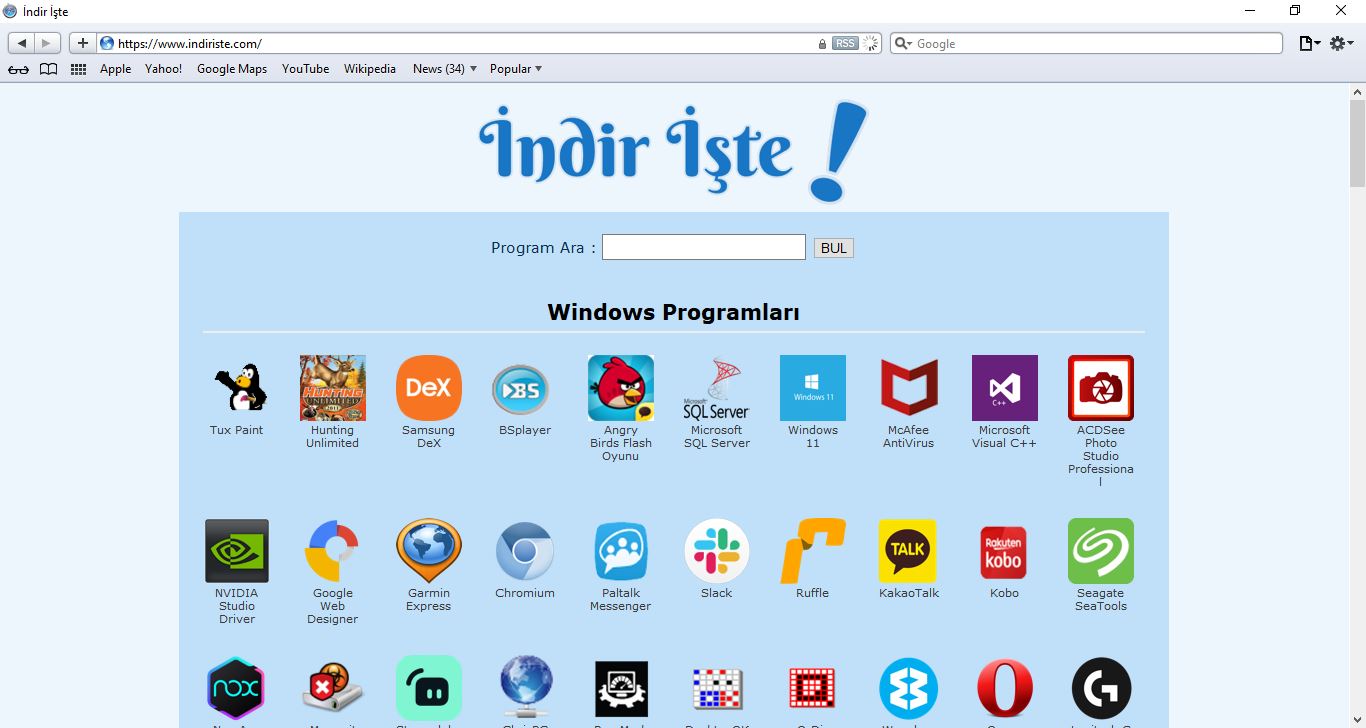Click the İndir İşte logo
The image size is (1366, 728).
673,150
